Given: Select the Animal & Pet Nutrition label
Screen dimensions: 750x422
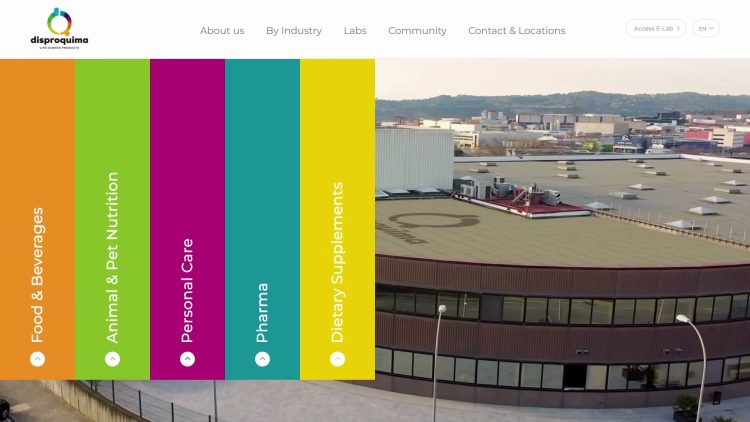Looking at the screenshot, I should pyautogui.click(x=112, y=257).
